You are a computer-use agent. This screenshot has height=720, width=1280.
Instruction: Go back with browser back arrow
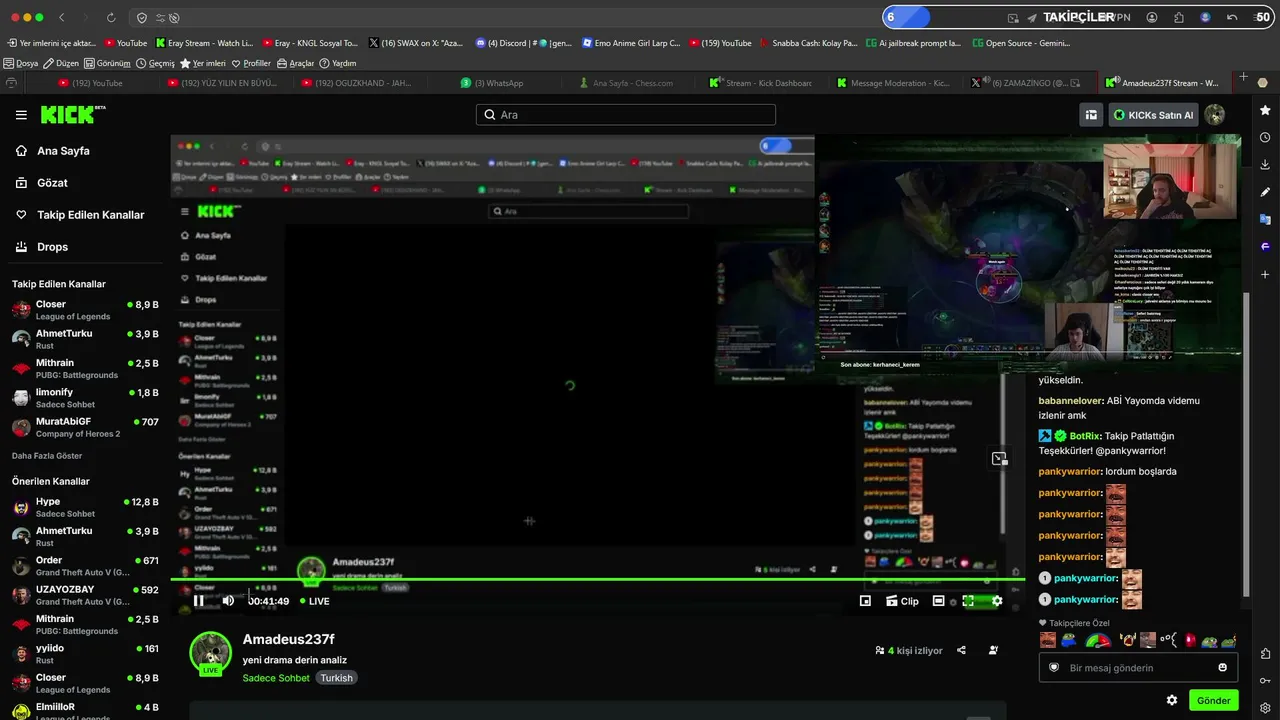click(62, 18)
